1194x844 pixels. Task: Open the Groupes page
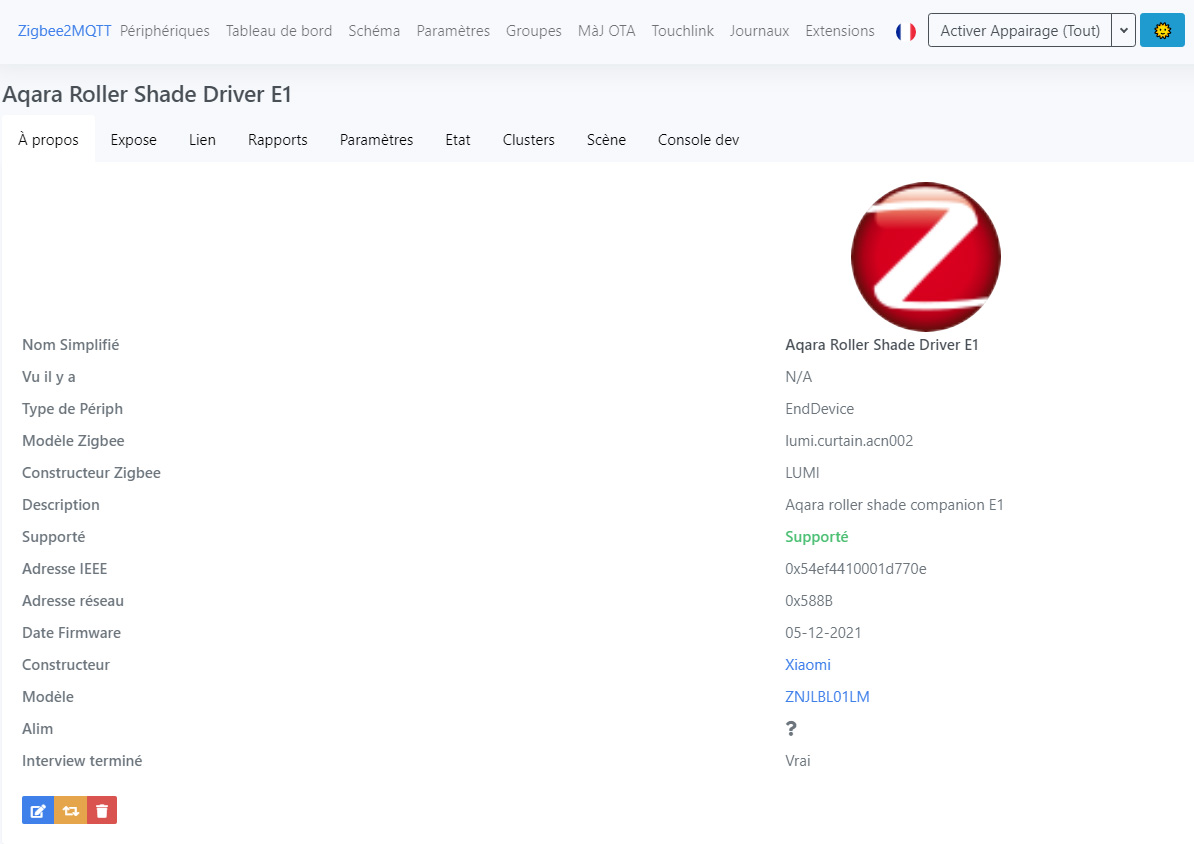coord(534,30)
